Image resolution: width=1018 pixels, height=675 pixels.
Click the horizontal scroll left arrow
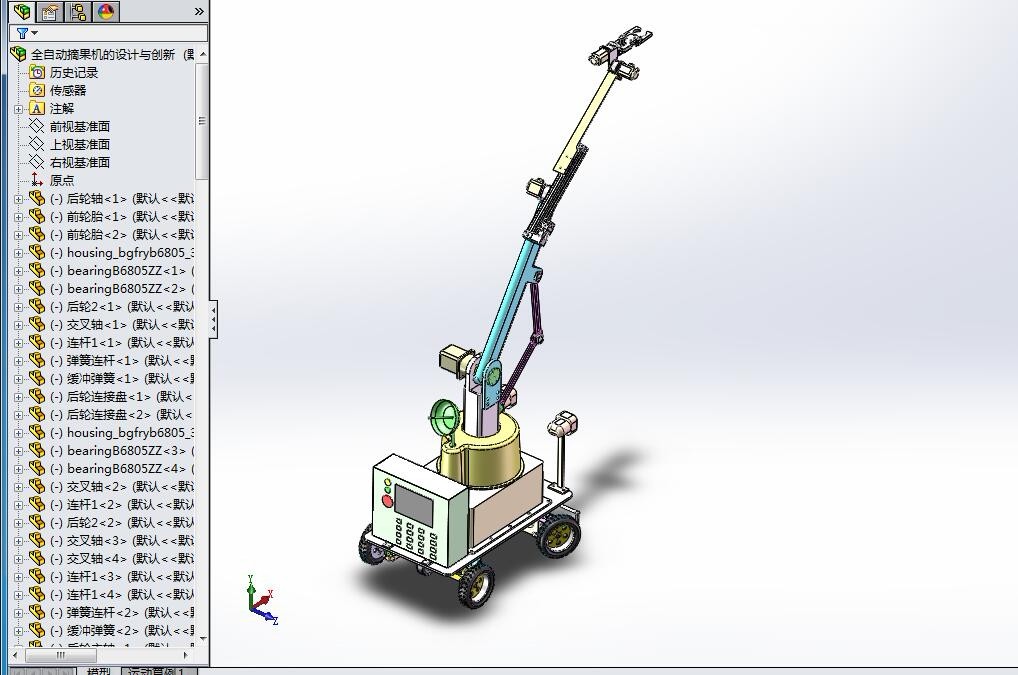coord(16,656)
